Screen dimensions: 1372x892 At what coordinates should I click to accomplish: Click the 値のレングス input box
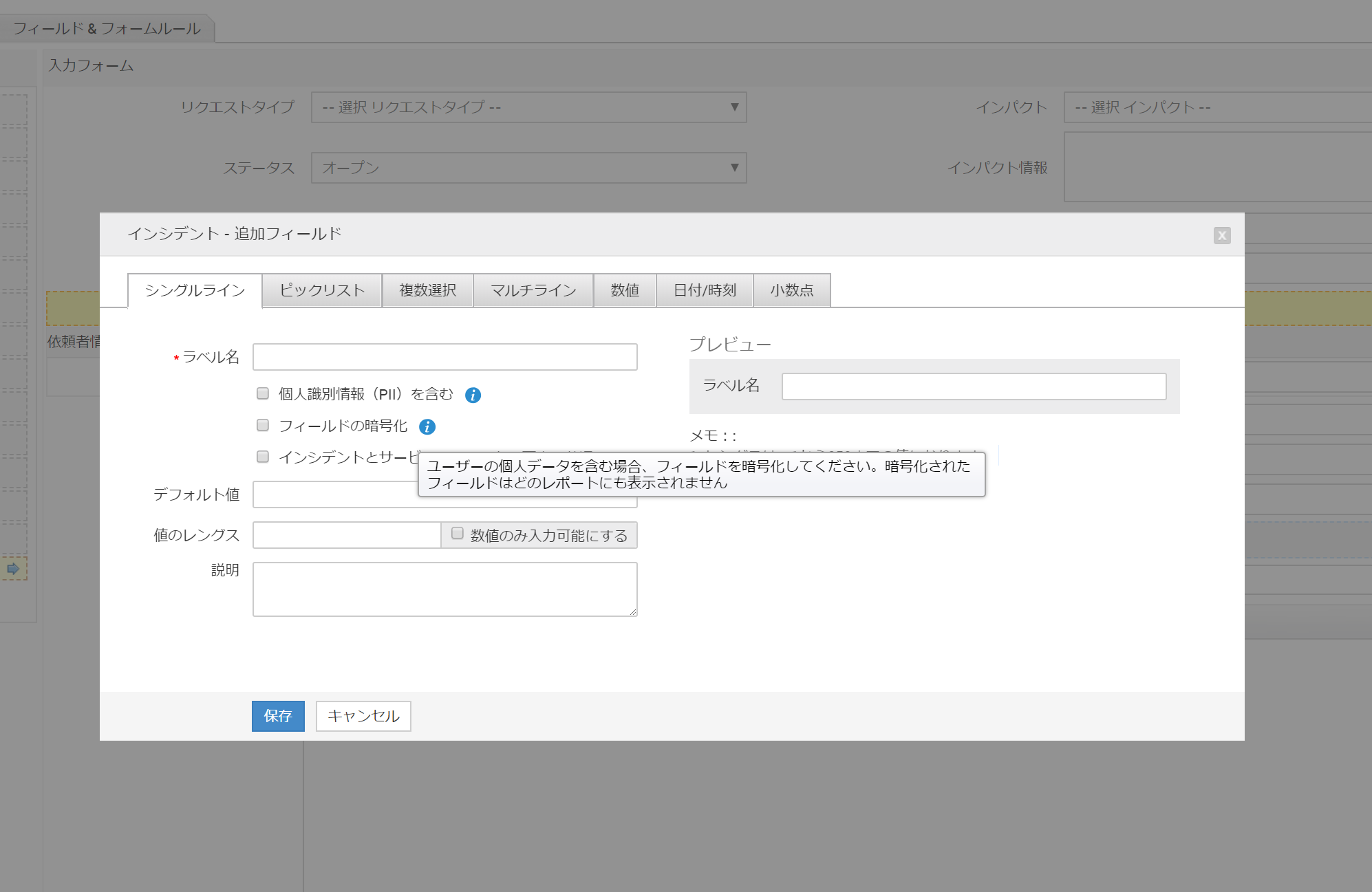[347, 535]
